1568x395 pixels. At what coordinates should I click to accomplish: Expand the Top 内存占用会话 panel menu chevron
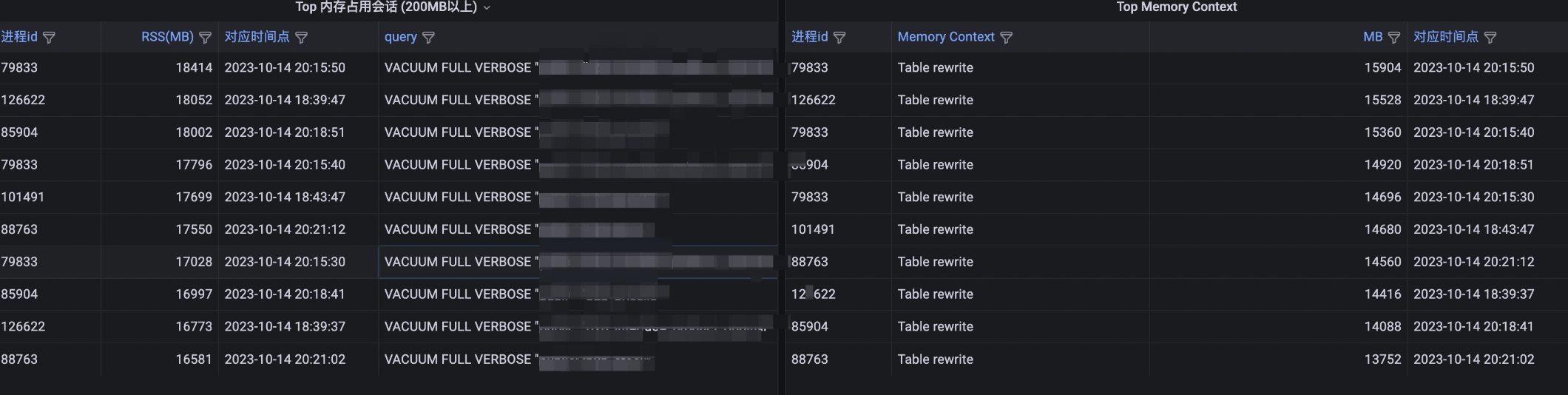487,8
